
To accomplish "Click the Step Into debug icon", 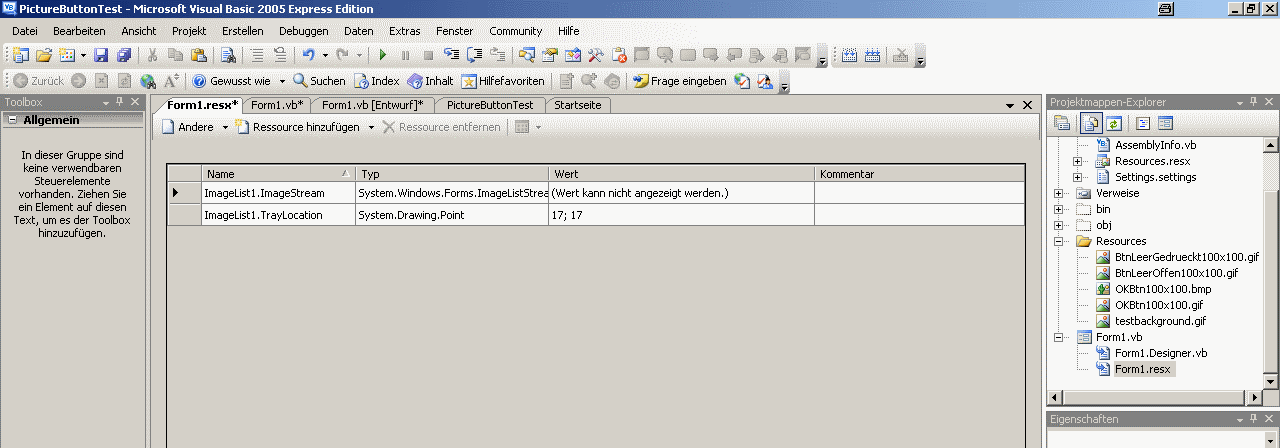I will tap(451, 55).
